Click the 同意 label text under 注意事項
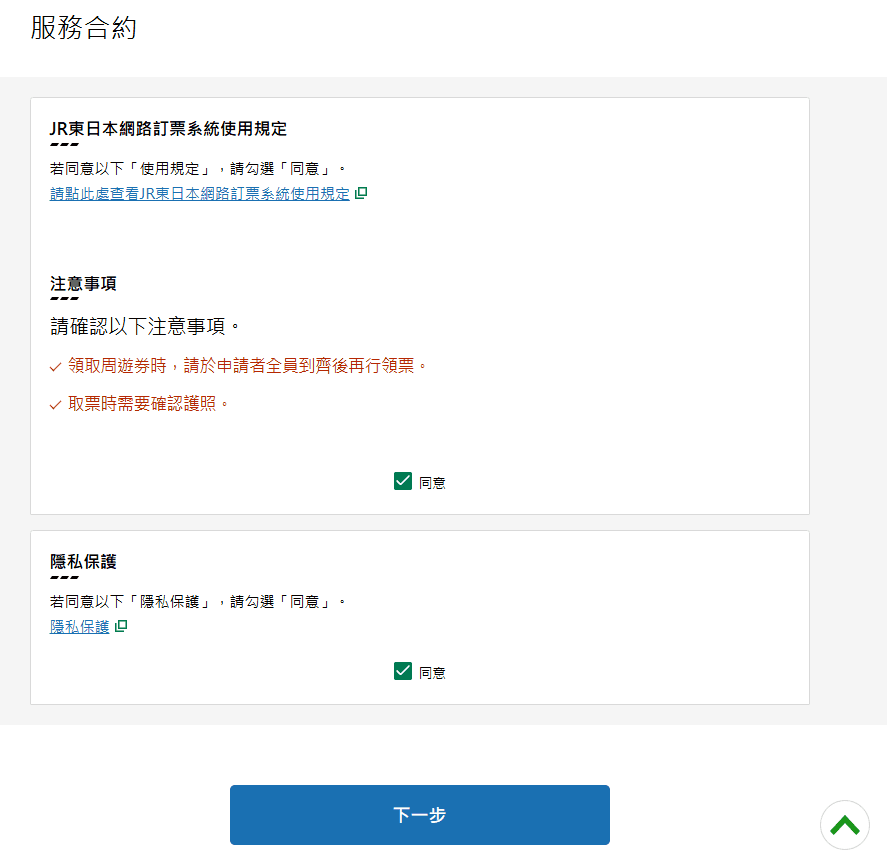The width and height of the screenshot is (887, 864). [x=432, y=483]
